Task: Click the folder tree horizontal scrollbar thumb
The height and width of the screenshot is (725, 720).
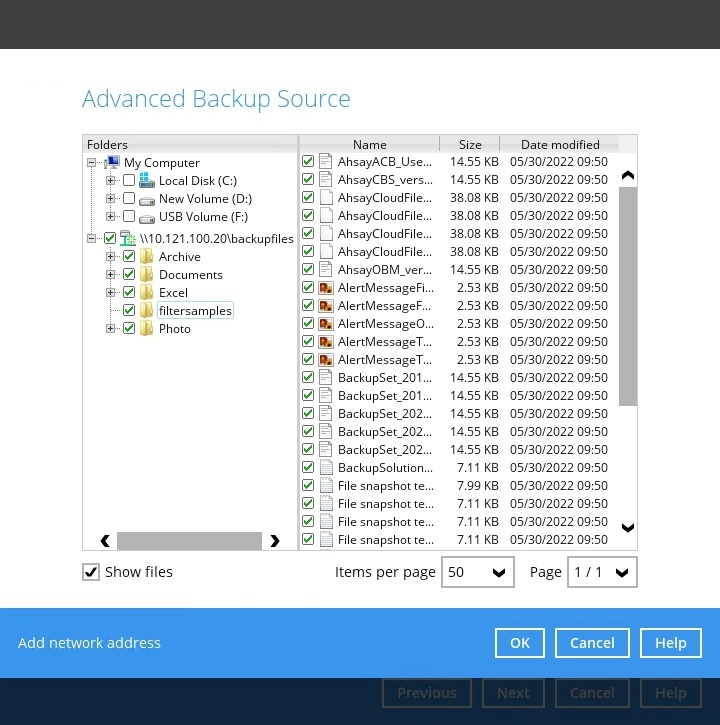Action: [189, 541]
